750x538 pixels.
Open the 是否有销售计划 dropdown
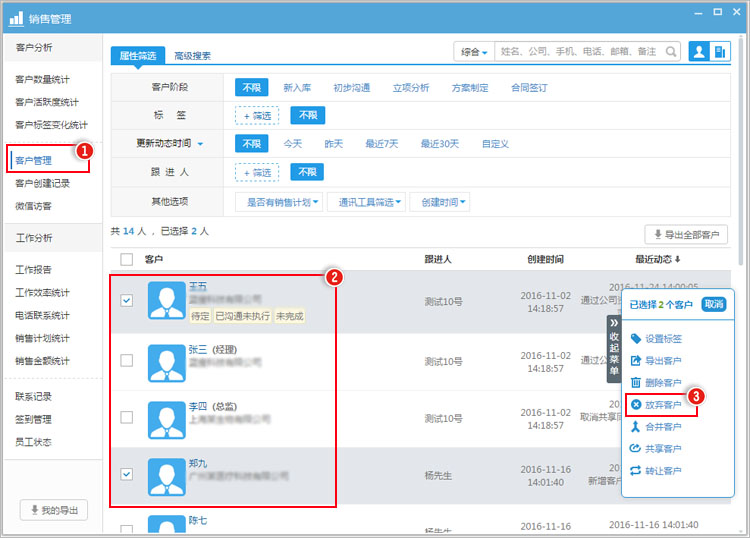[279, 202]
